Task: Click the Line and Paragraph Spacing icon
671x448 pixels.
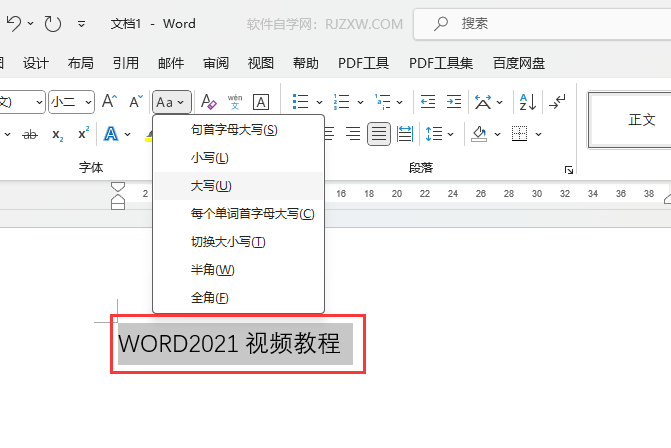Action: [434, 134]
